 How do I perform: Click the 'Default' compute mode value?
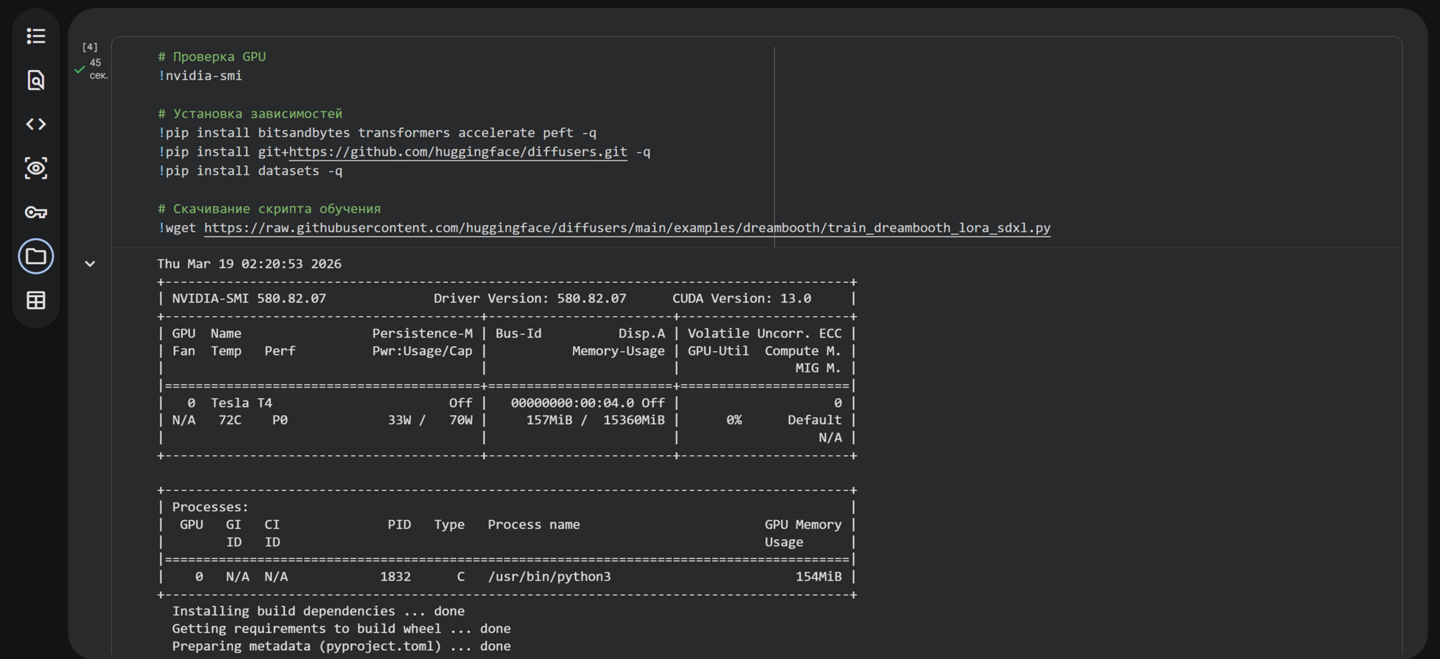pos(814,420)
